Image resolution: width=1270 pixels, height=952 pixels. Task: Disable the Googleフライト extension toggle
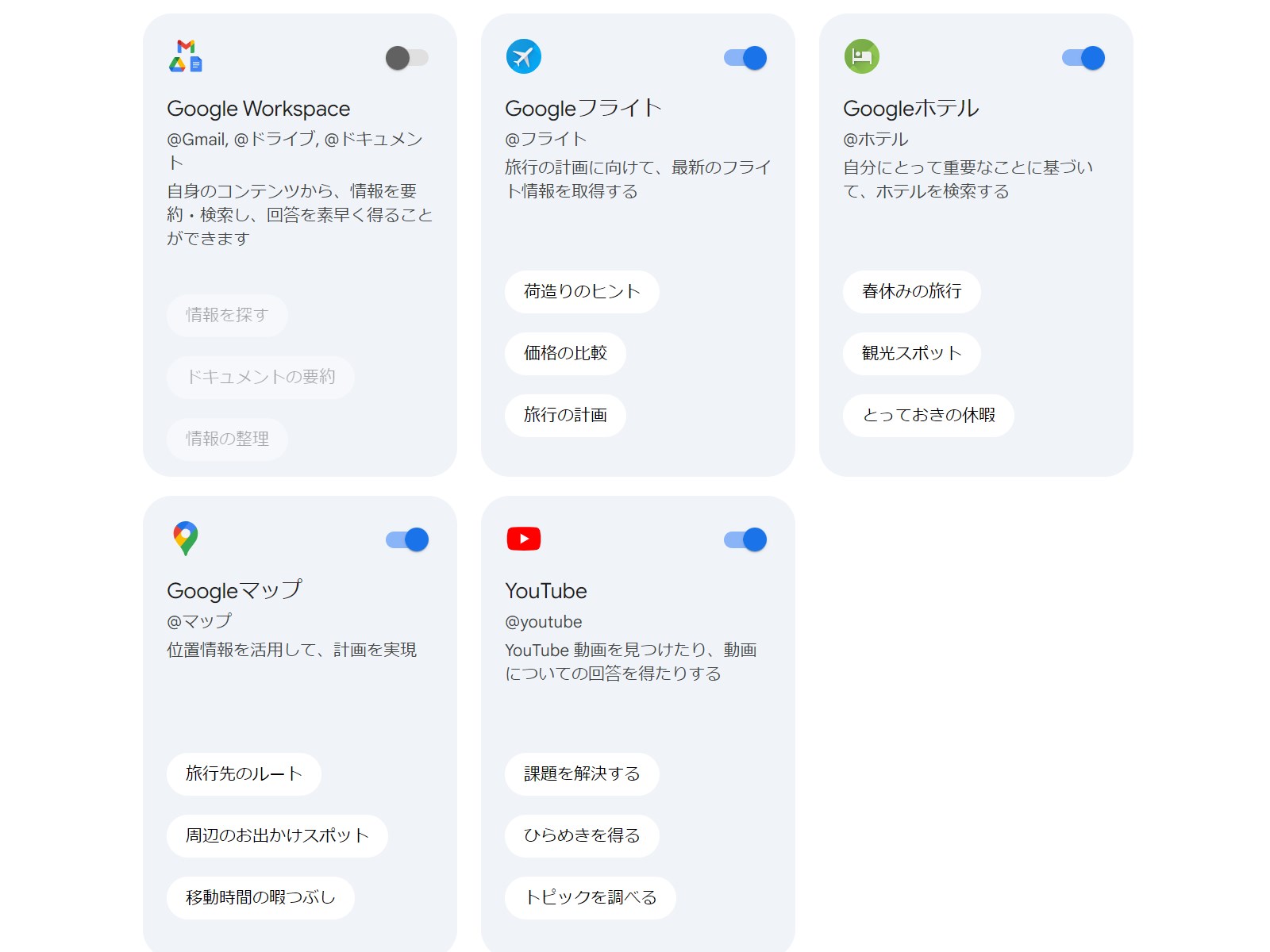pos(745,57)
